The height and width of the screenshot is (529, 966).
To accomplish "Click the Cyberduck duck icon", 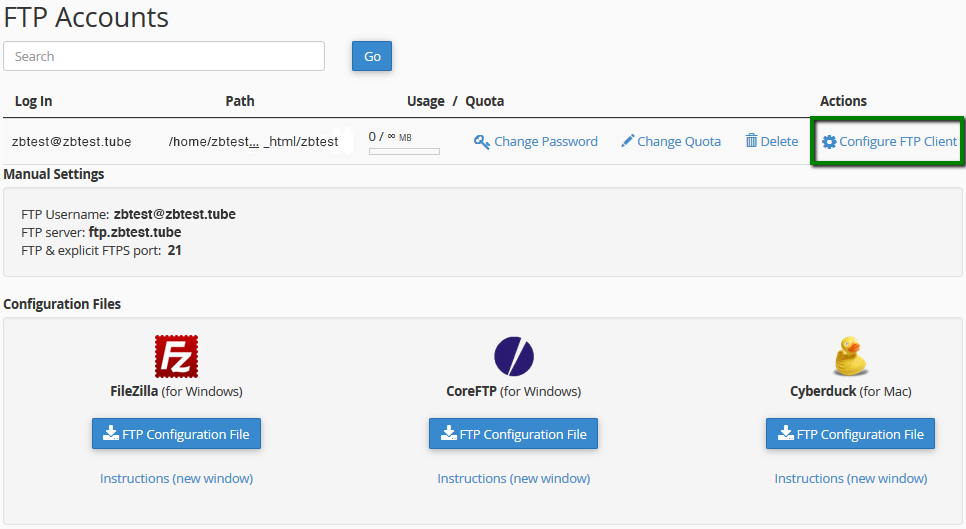I will point(850,356).
